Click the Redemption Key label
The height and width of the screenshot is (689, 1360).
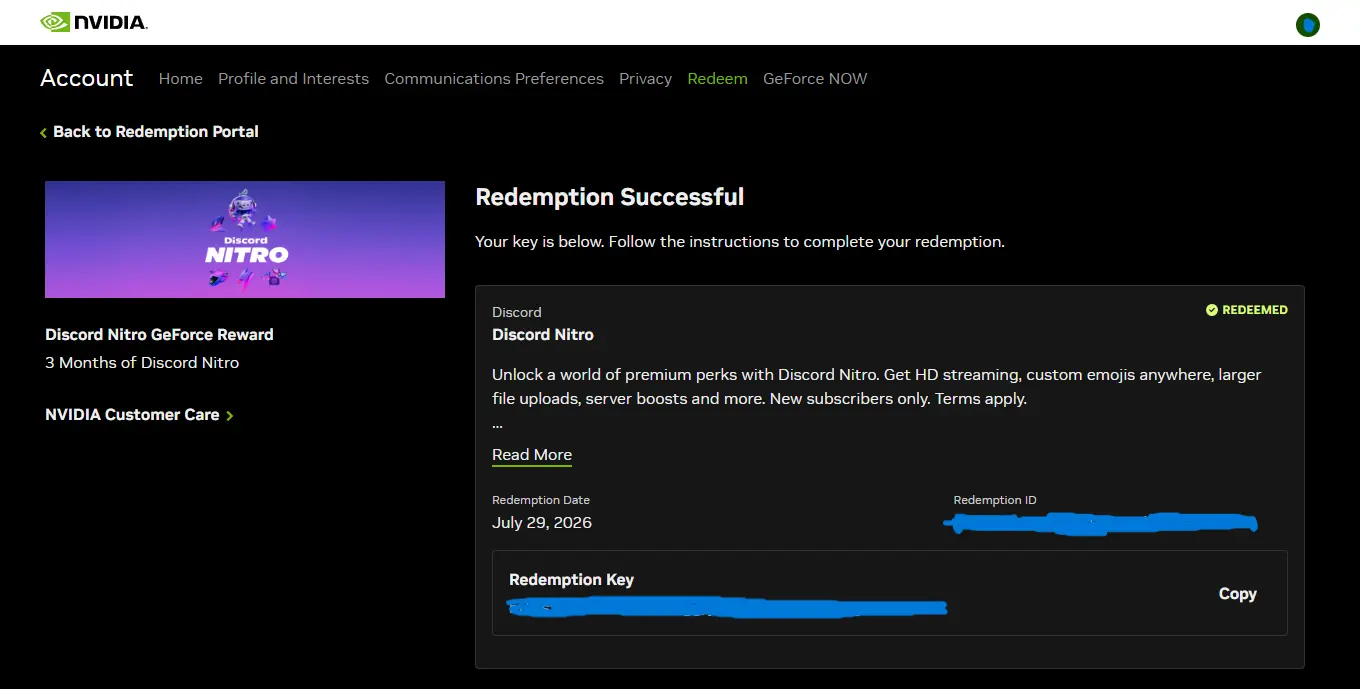(x=571, y=580)
